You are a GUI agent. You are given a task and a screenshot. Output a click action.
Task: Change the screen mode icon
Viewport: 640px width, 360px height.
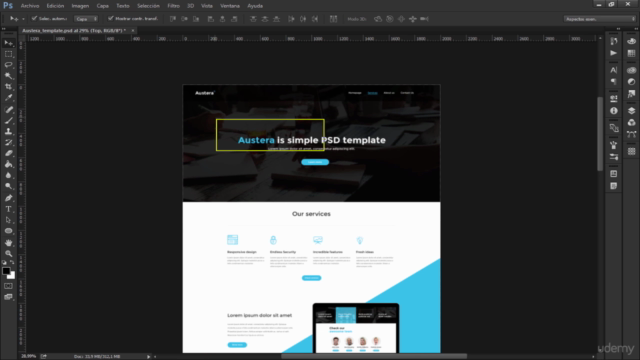pyautogui.click(x=9, y=297)
